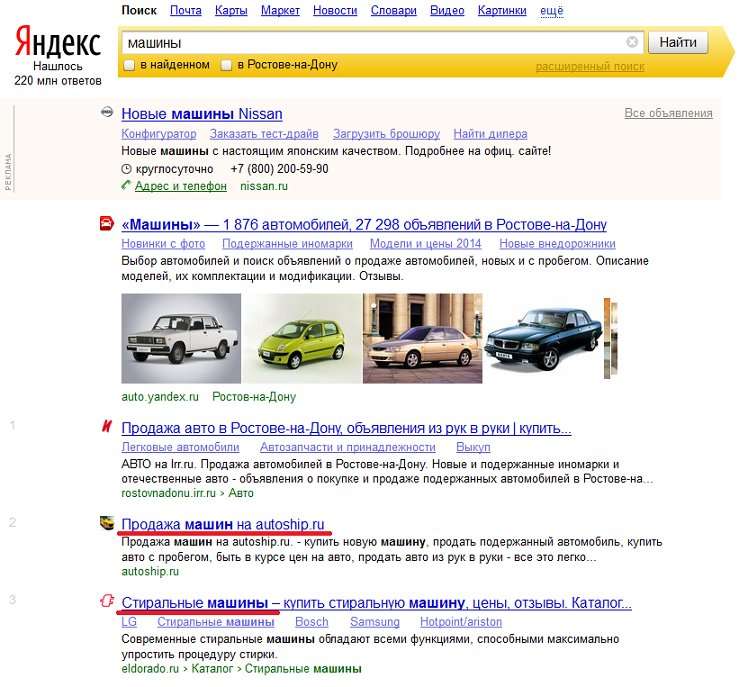Click the Конфигуратор link
The width and height of the screenshot is (739, 687).
click(159, 134)
